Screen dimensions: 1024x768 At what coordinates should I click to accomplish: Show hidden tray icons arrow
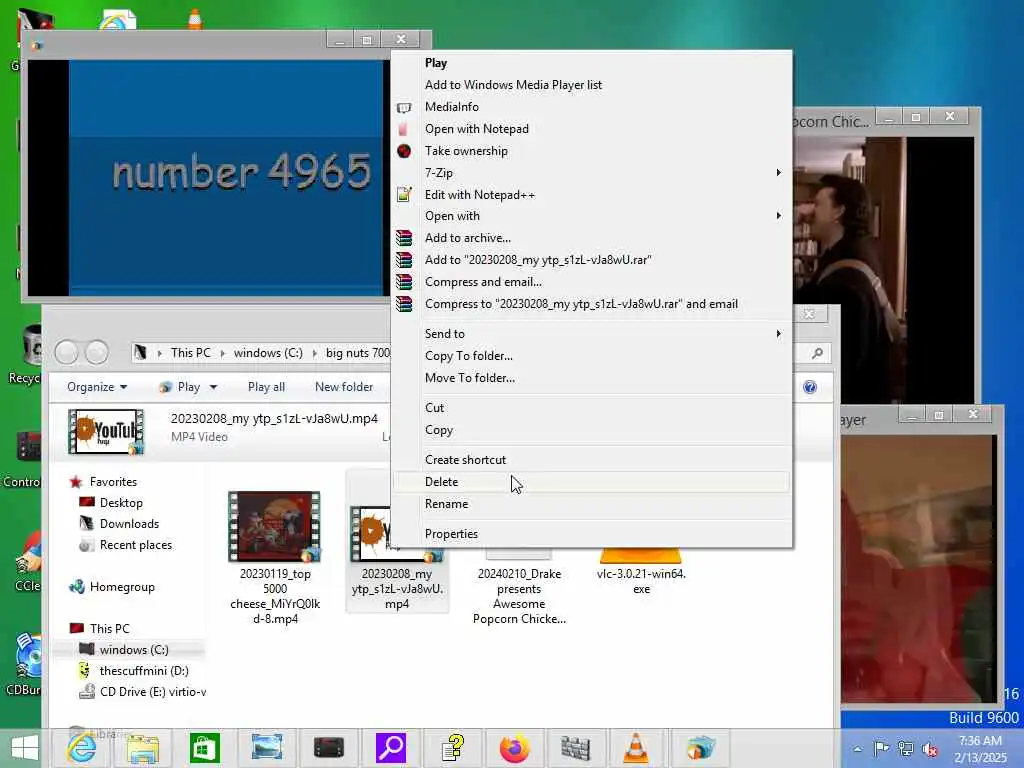click(x=857, y=749)
